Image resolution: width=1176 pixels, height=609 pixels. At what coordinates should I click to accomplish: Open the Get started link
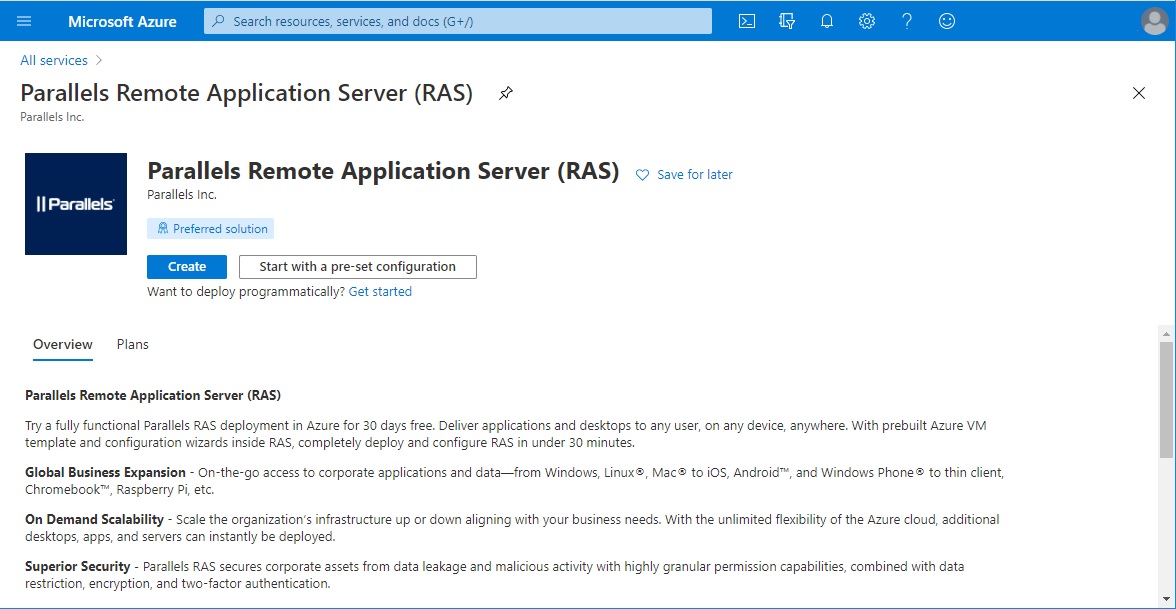point(380,291)
